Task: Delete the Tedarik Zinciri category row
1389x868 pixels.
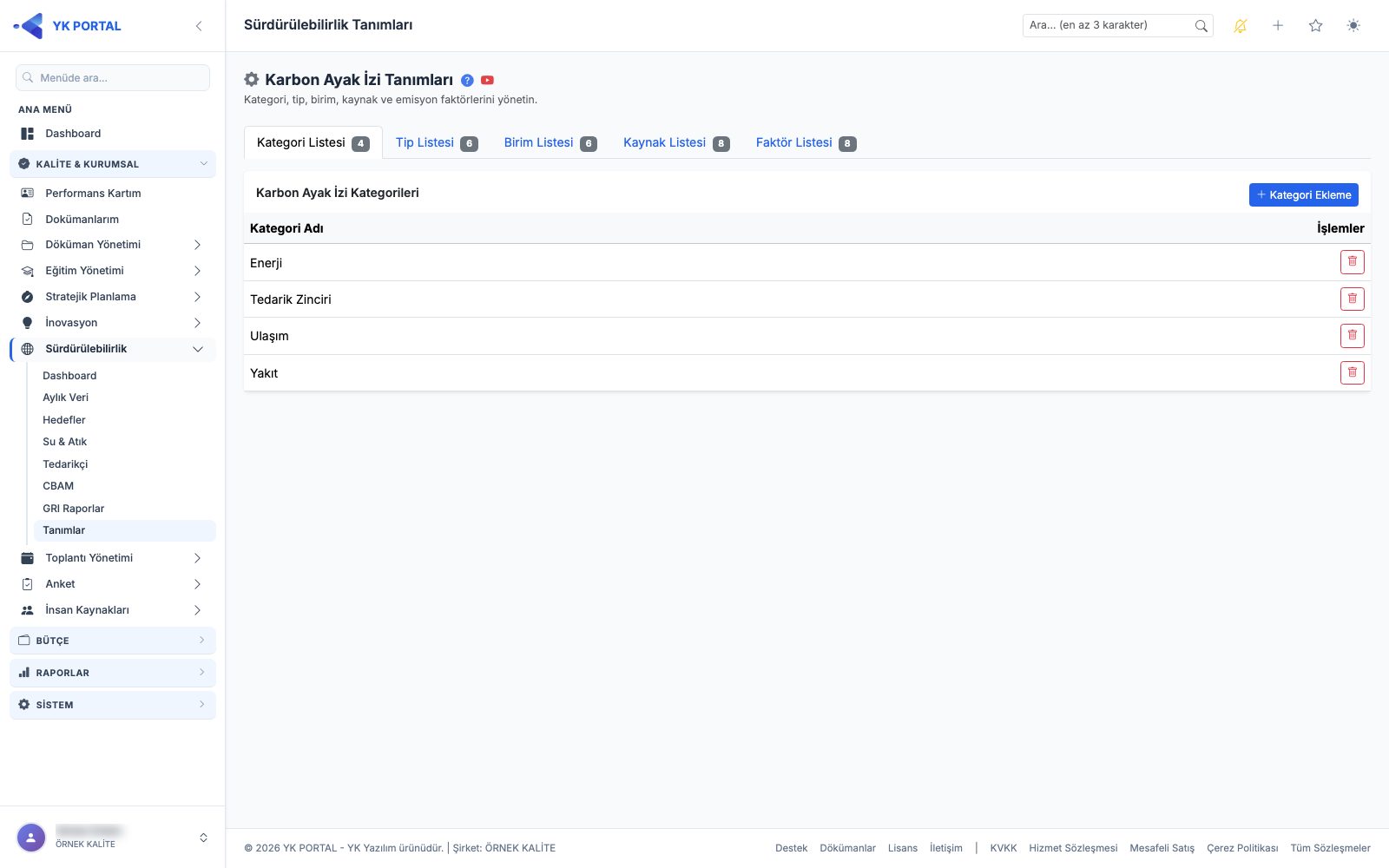Action: [x=1352, y=299]
